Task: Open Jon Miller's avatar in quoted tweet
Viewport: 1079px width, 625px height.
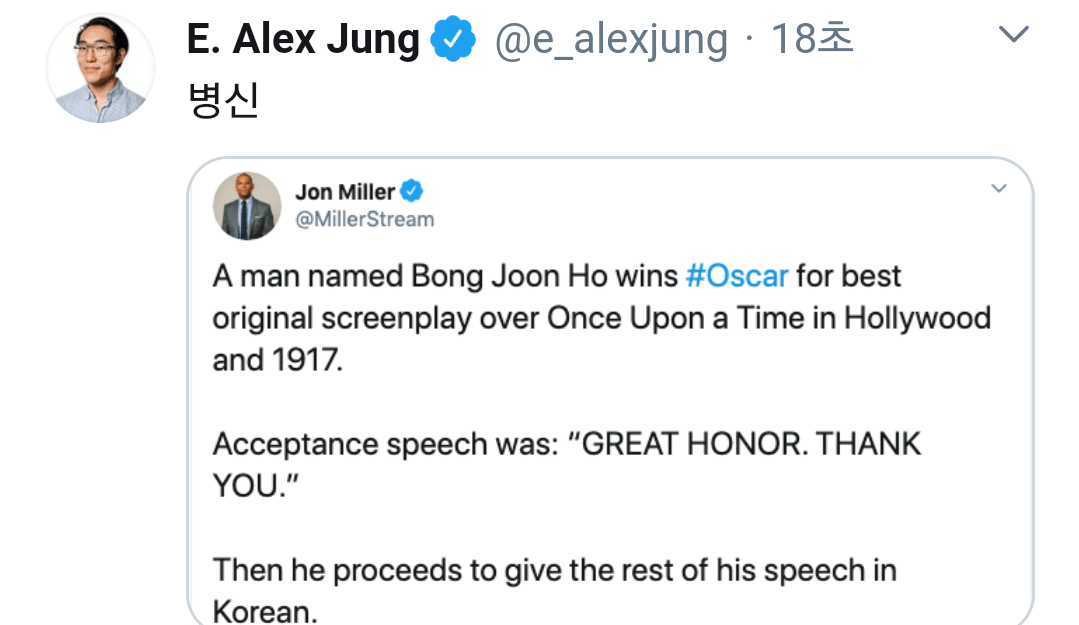Action: pyautogui.click(x=245, y=205)
